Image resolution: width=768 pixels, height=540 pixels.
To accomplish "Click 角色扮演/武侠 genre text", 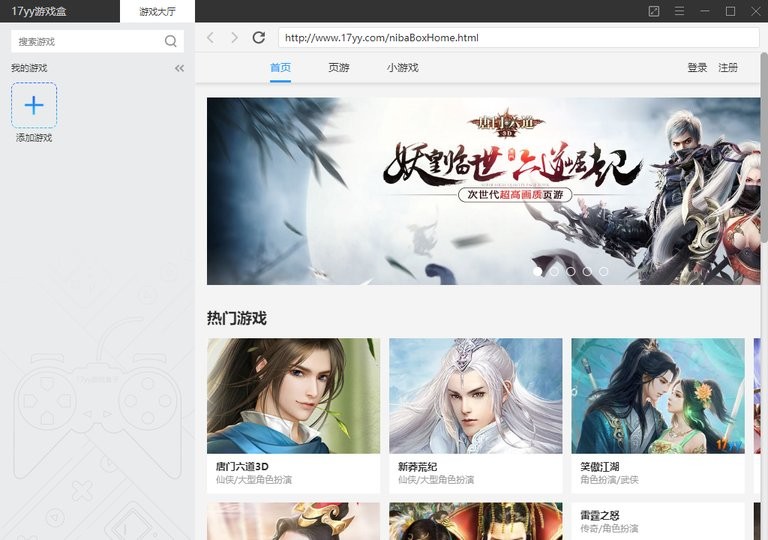I will pyautogui.click(x=609, y=480).
